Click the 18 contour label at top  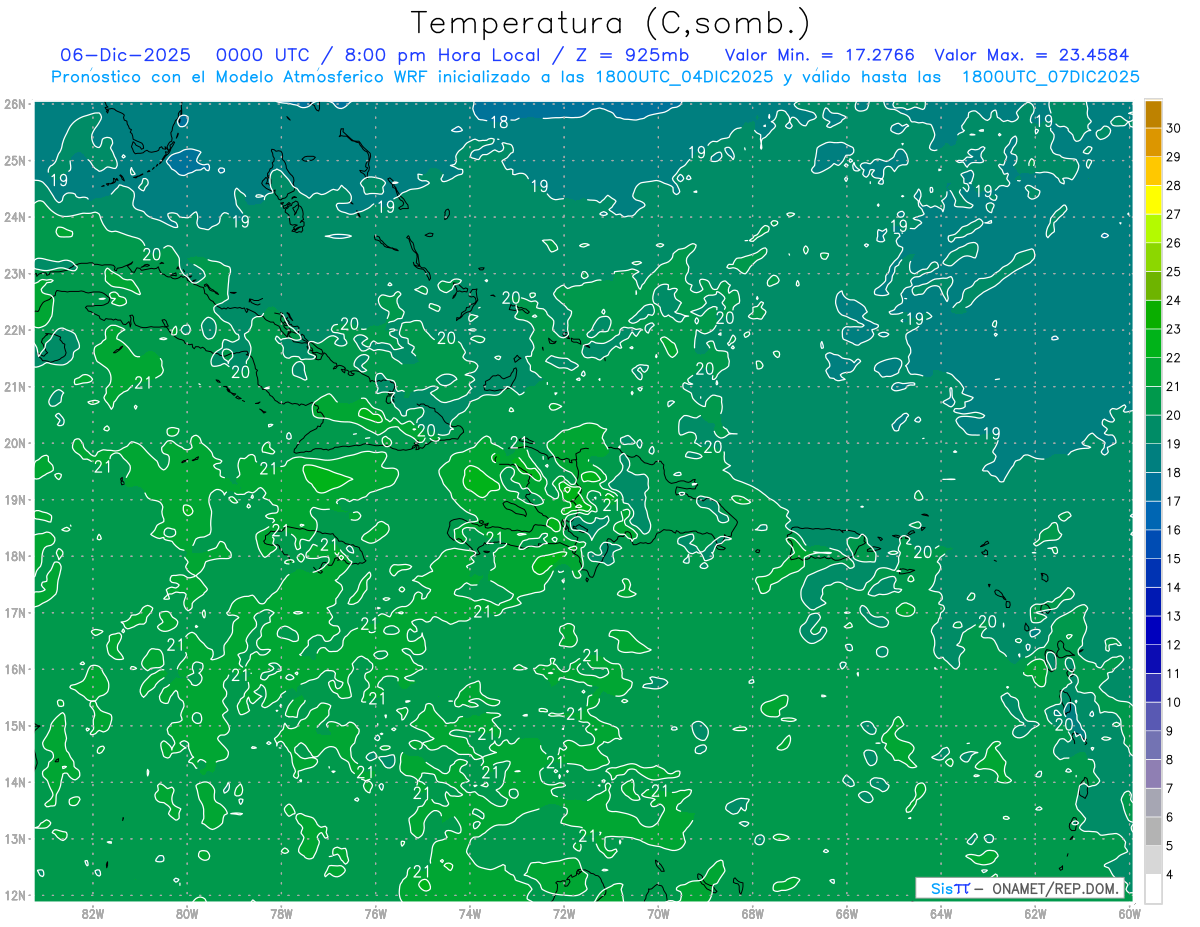point(500,122)
